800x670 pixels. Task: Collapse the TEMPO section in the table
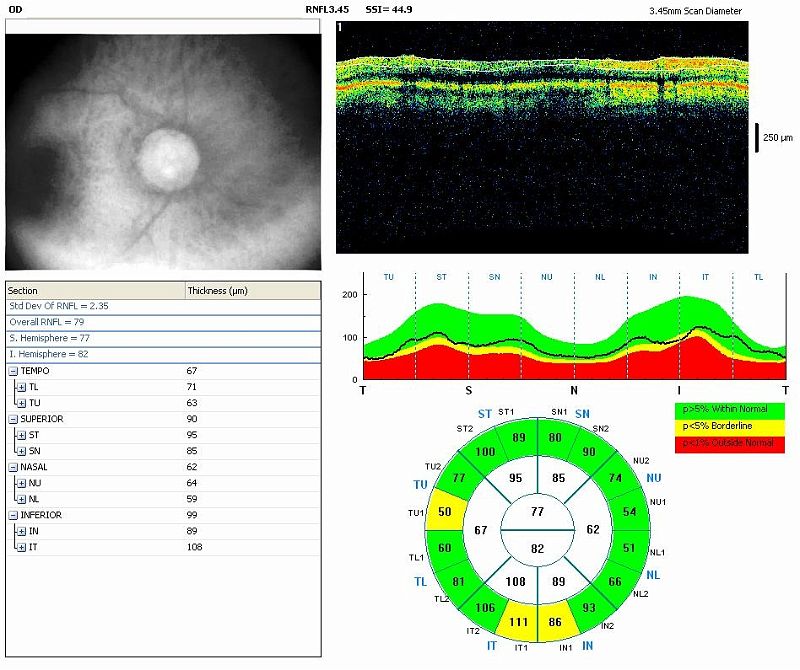tap(13, 371)
